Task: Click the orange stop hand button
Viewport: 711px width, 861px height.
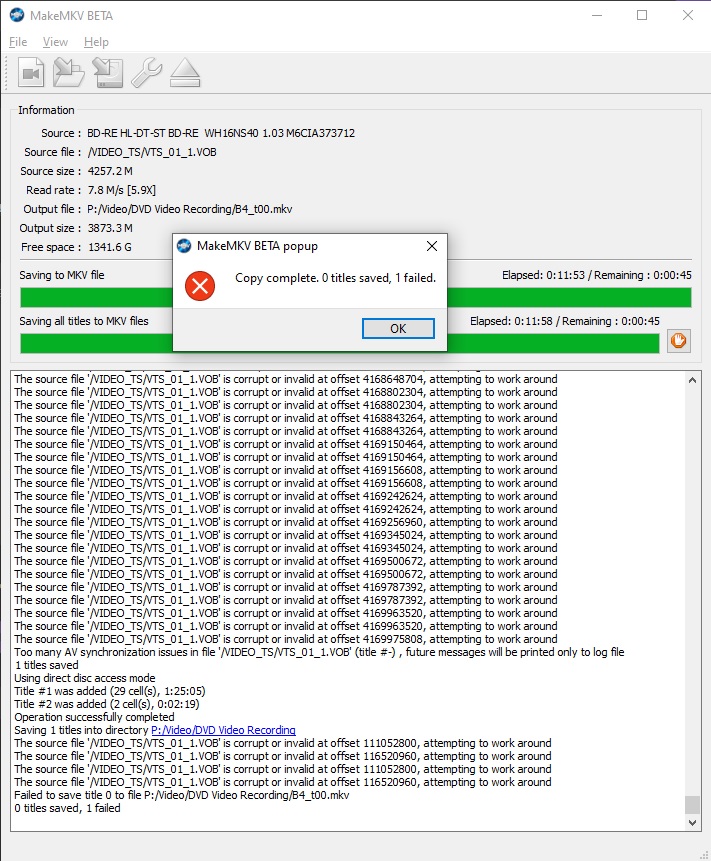Action: pyautogui.click(x=679, y=341)
